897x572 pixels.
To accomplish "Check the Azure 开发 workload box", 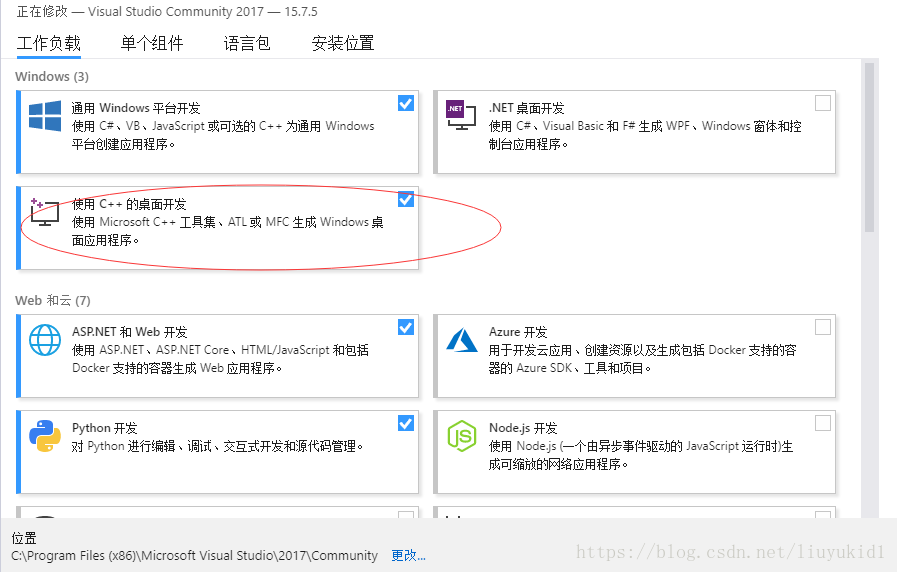I will click(x=823, y=327).
